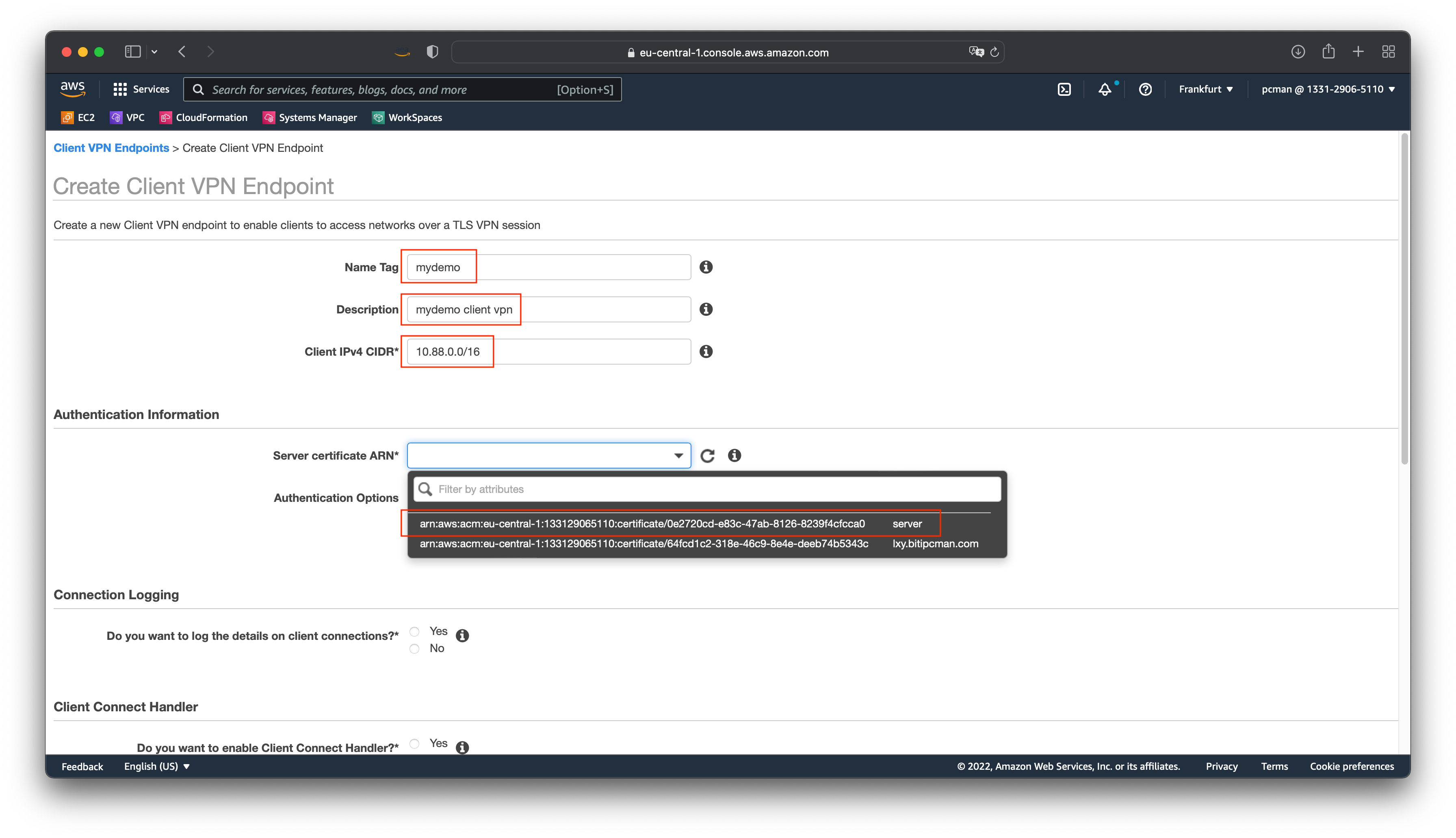
Task: Open the Privacy link
Action: click(1222, 766)
